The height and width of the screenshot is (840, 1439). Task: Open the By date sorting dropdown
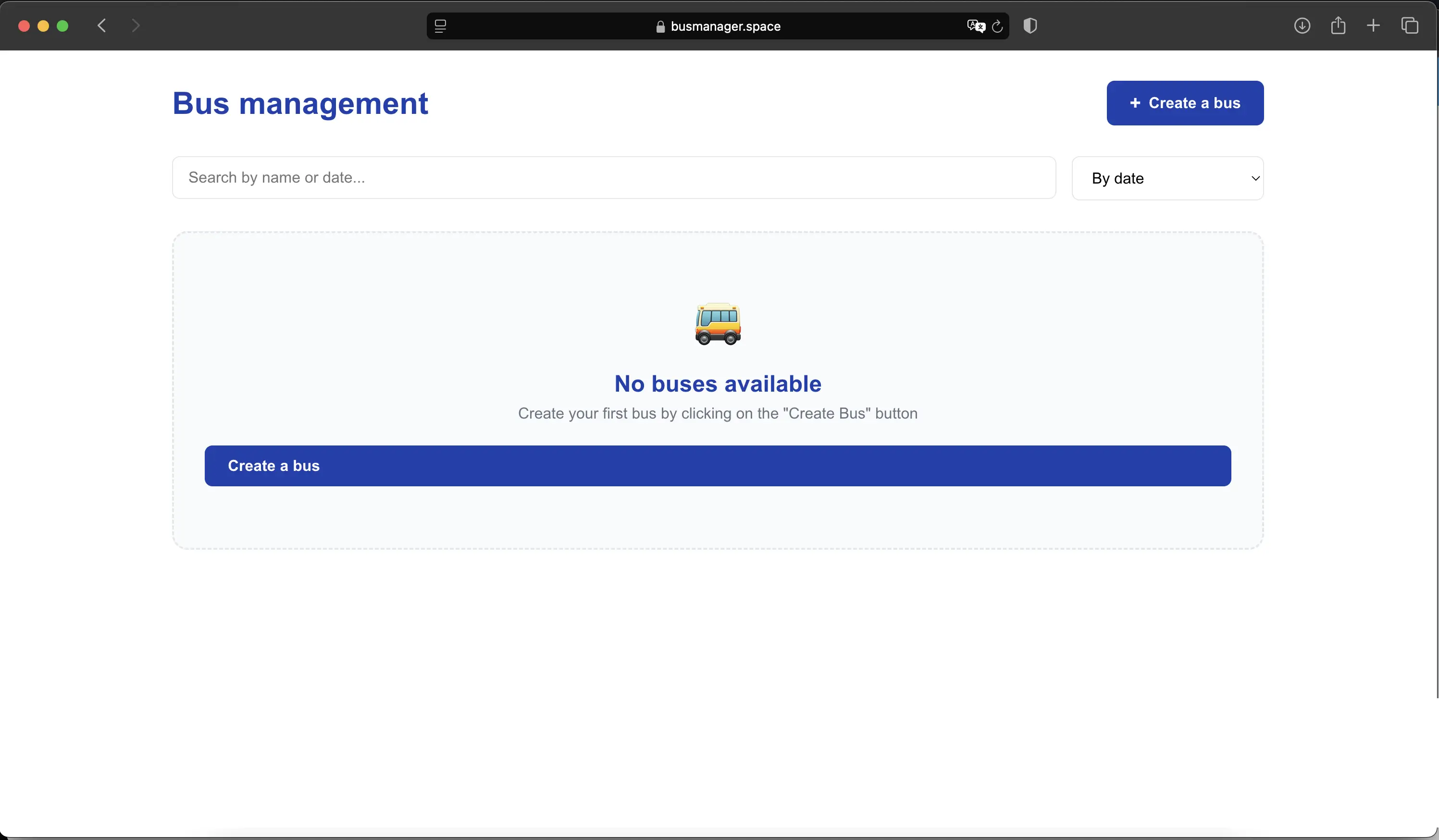(x=1167, y=178)
